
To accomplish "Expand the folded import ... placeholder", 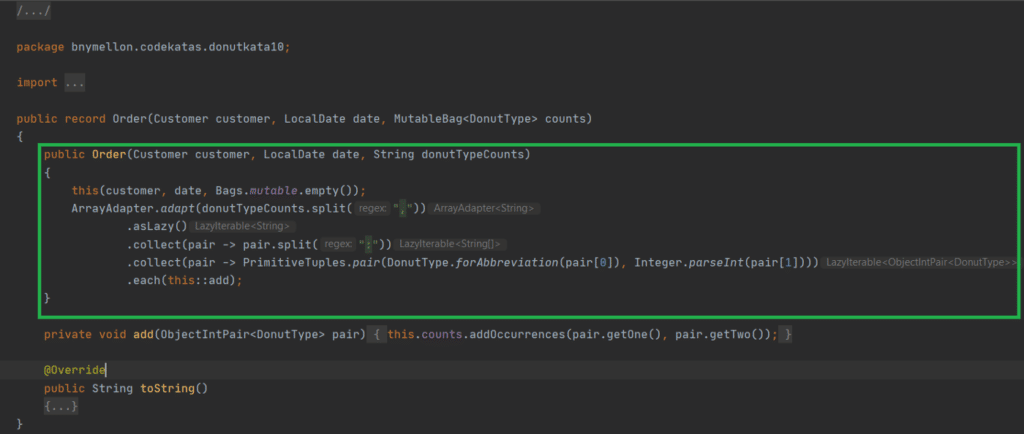I will pyautogui.click(x=74, y=84).
